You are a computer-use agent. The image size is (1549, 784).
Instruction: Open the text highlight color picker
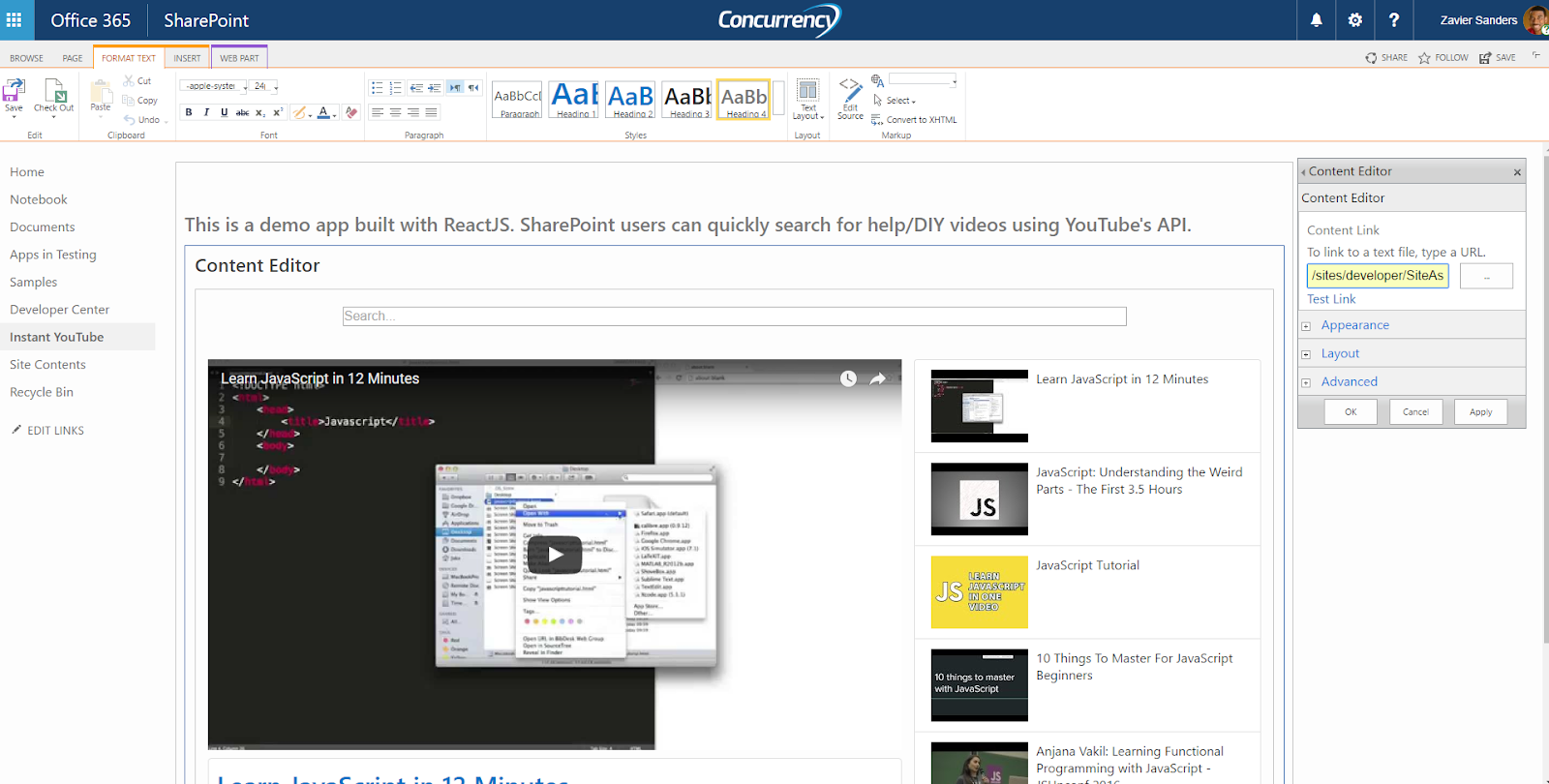(302, 112)
